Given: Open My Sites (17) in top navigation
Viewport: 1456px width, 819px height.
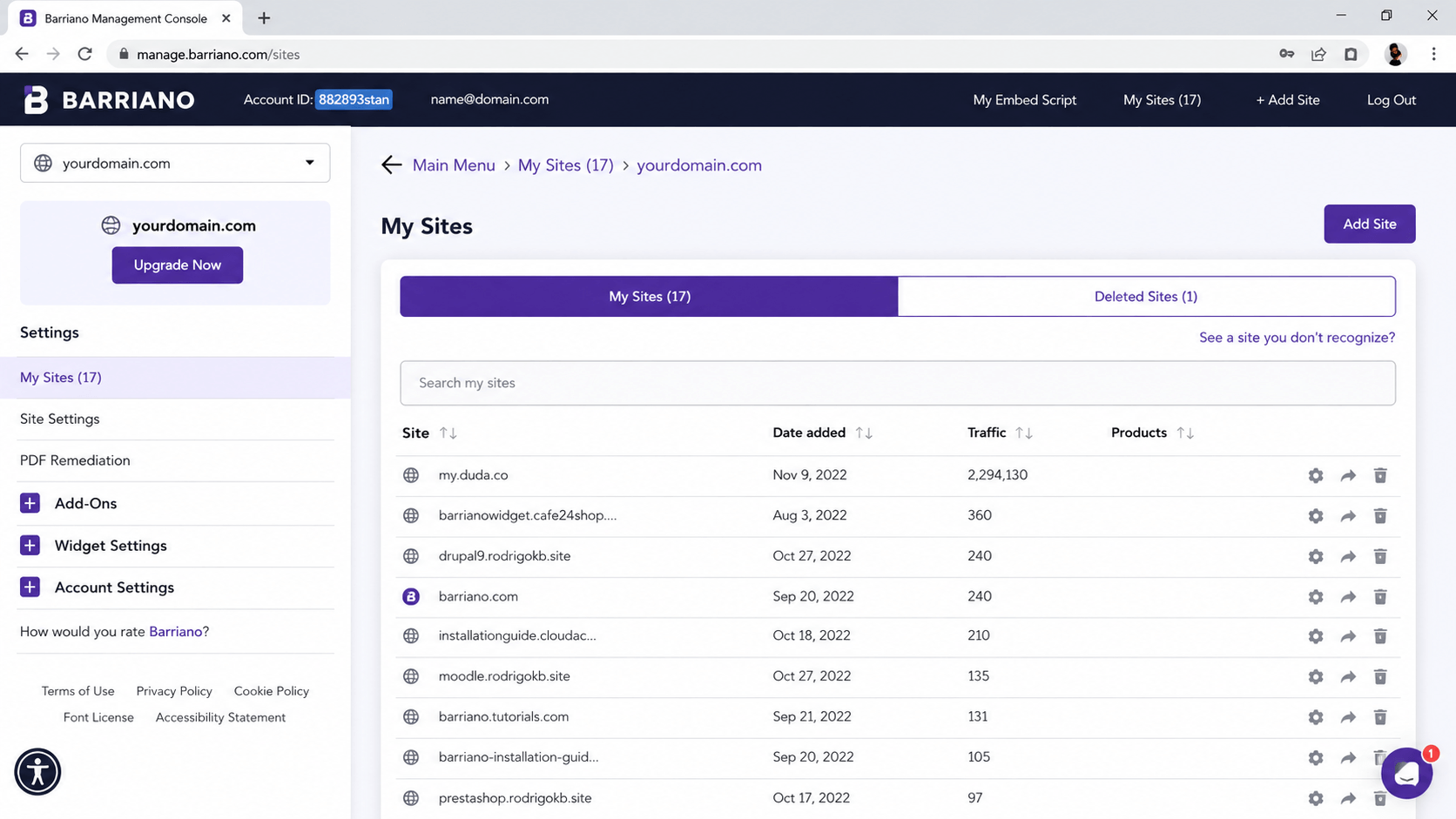Looking at the screenshot, I should 1162,100.
